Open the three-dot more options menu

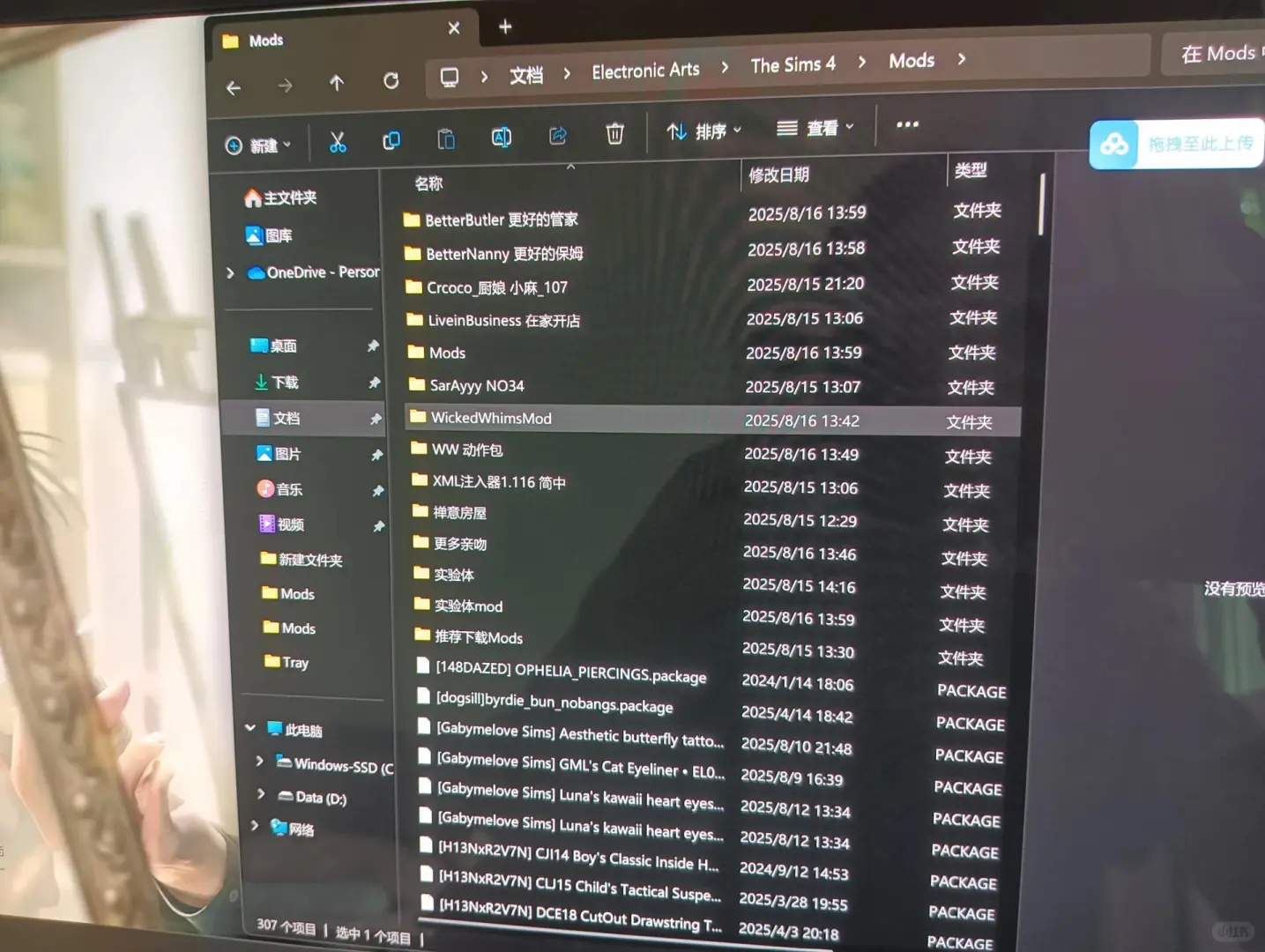pos(907,124)
